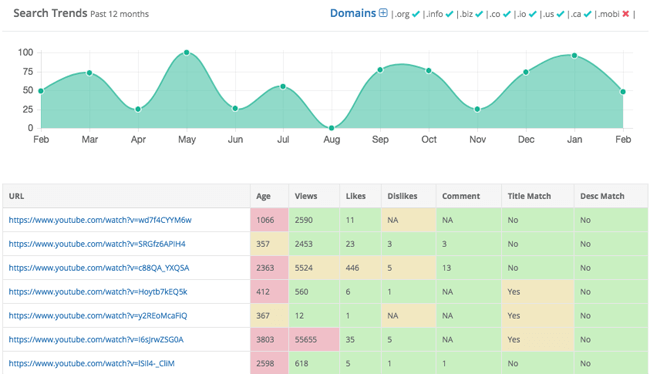Open the YouTube link ending Hoytb7kEQ5k
650x374 pixels.
[98, 292]
